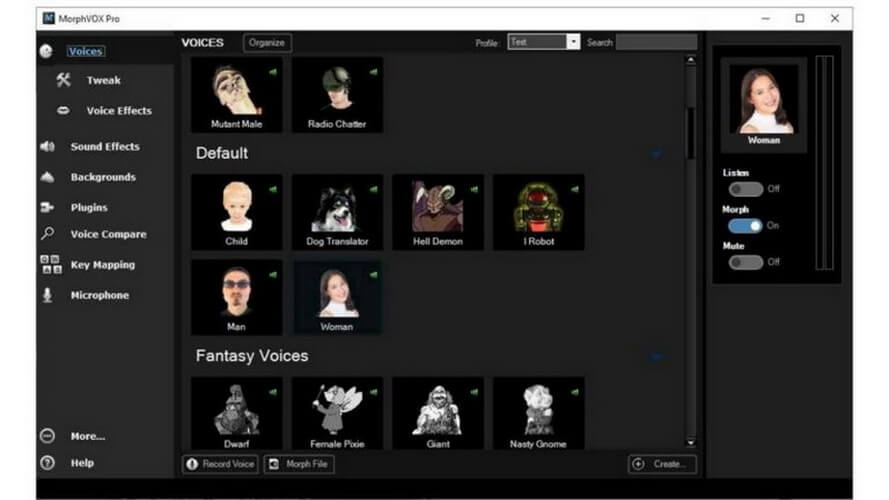Preview Nasty Gnome voice speaker icon

(x=575, y=392)
